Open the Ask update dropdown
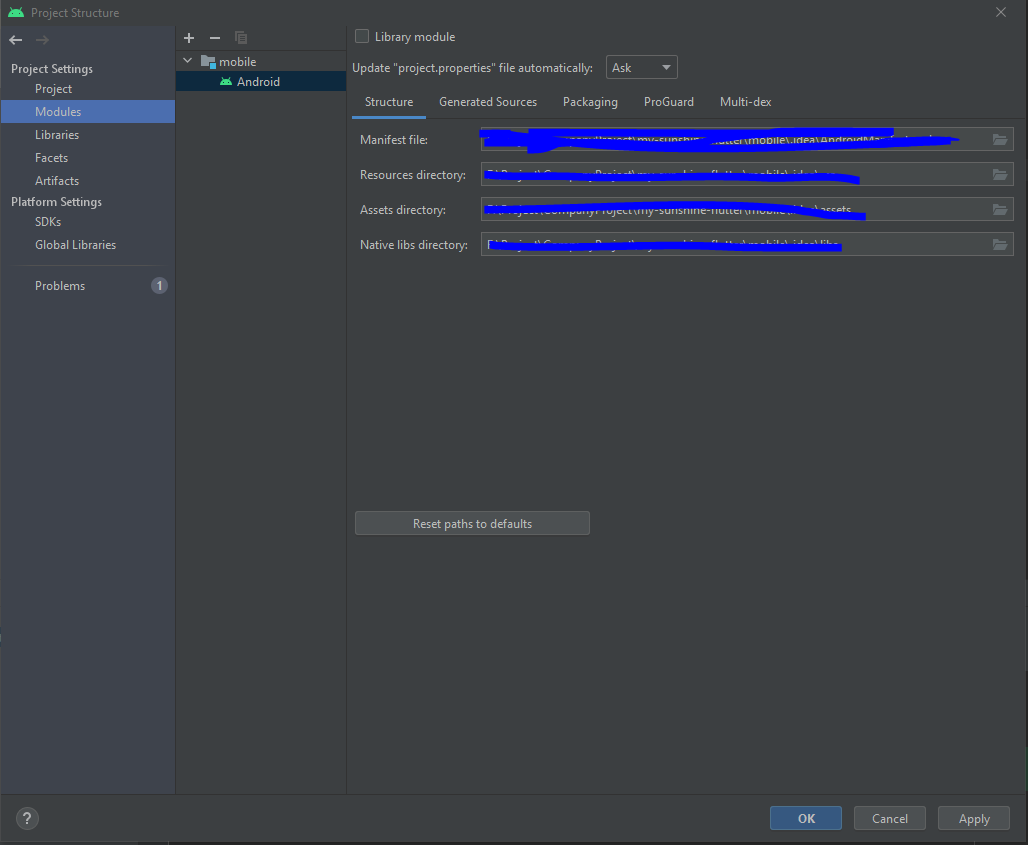Viewport: 1028px width, 845px height. tap(641, 68)
